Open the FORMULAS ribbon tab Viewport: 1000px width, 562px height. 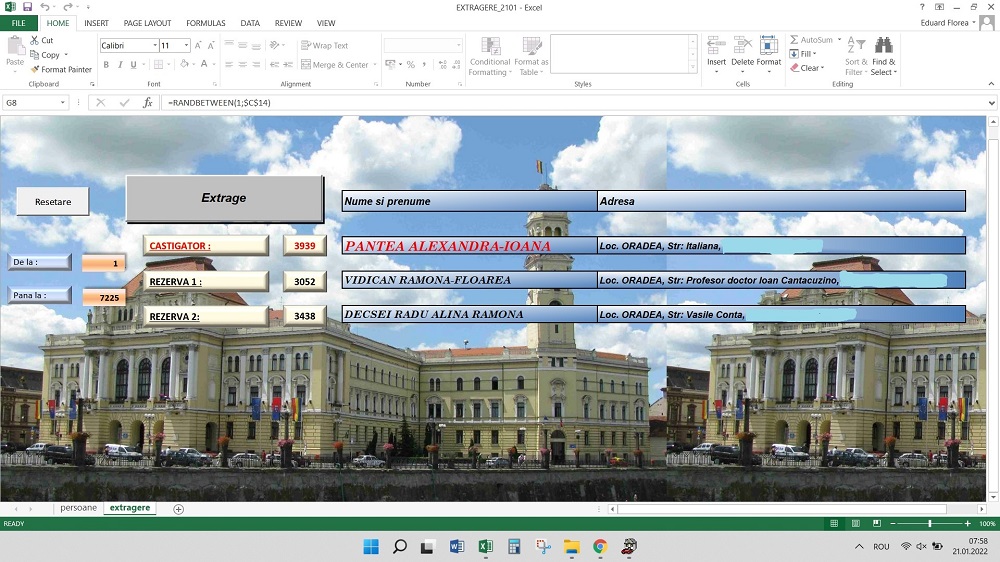(205, 23)
